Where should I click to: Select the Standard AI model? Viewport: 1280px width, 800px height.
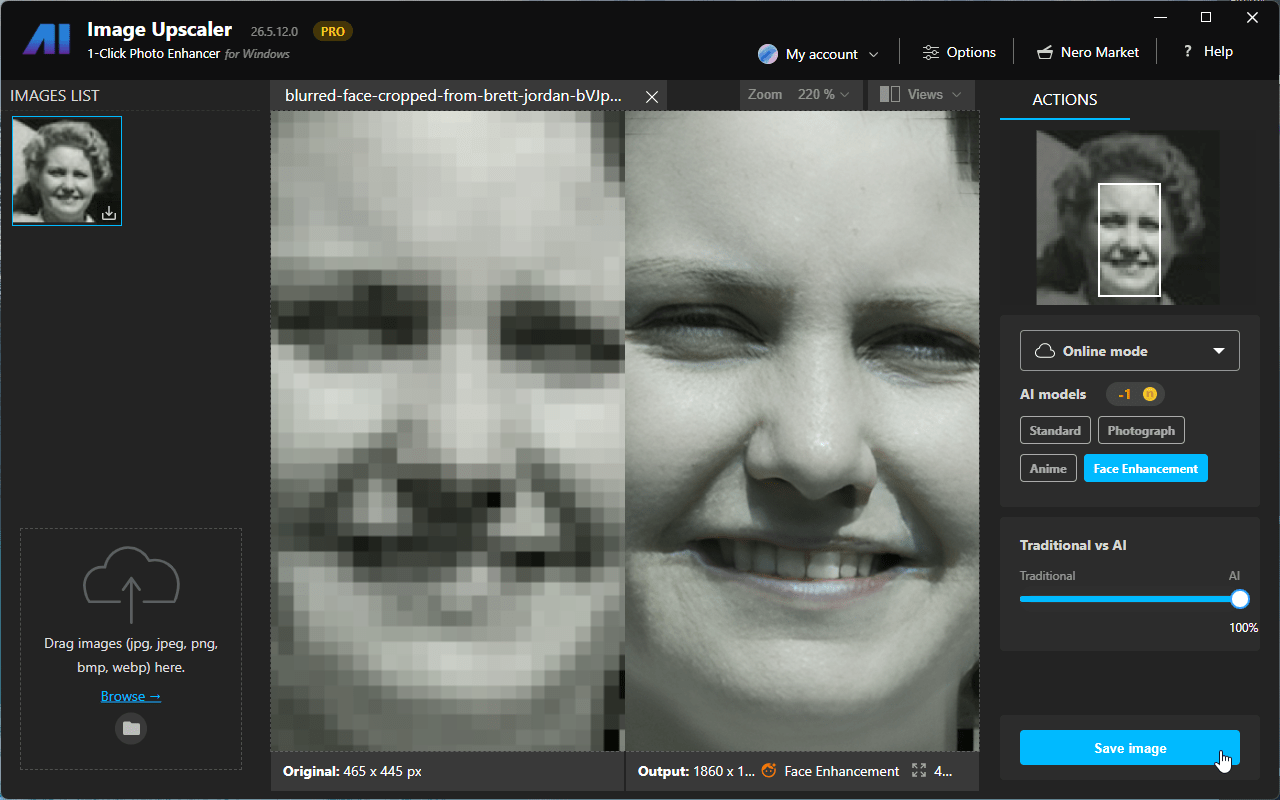(x=1055, y=431)
